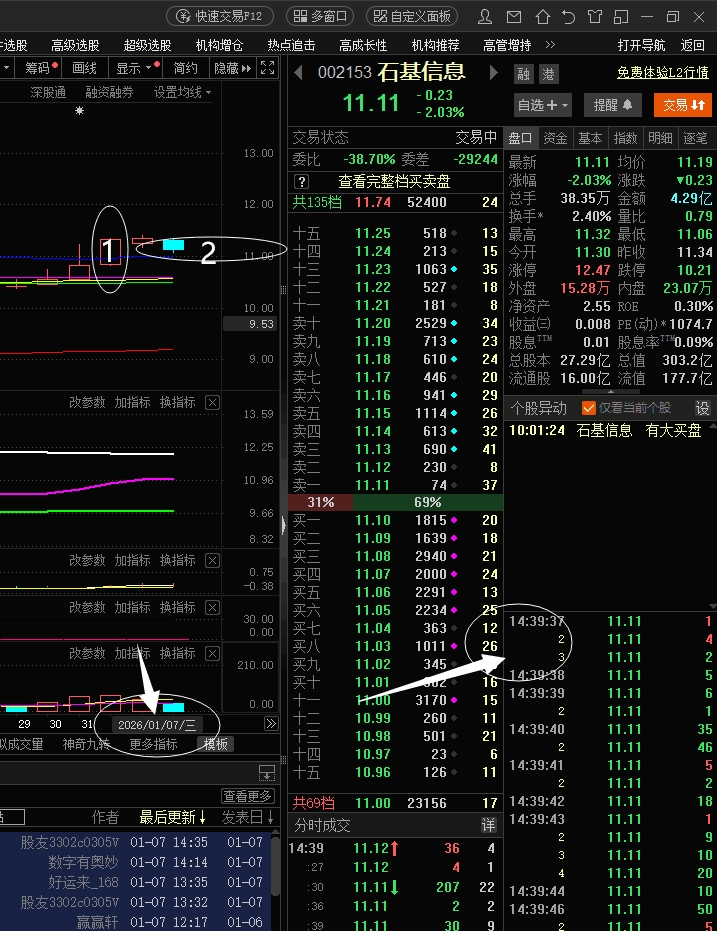This screenshot has height=931, width=717.
Task: Click 模板 template button
Action: click(215, 745)
